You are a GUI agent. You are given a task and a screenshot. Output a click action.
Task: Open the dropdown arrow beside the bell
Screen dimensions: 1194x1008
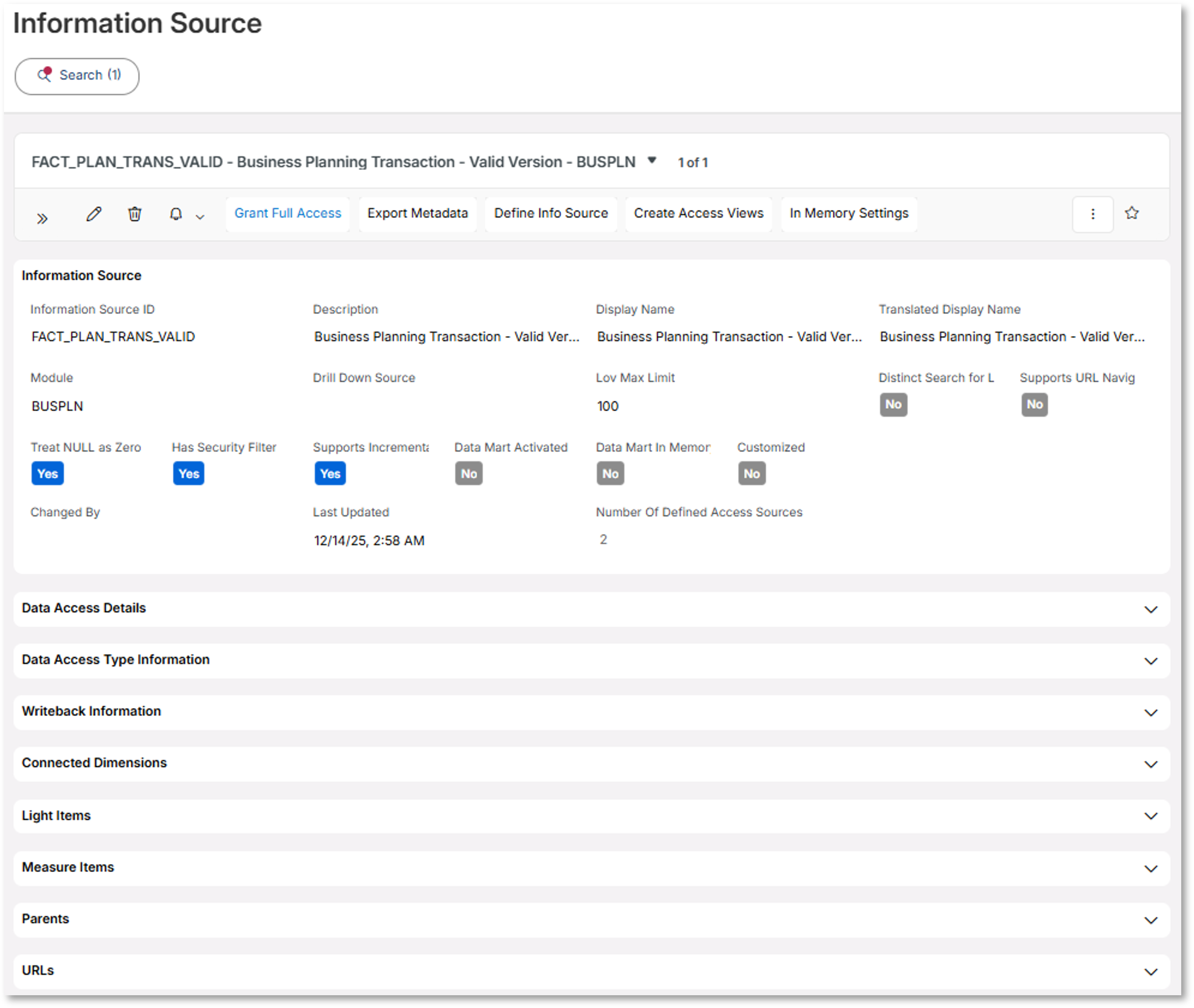(x=200, y=217)
